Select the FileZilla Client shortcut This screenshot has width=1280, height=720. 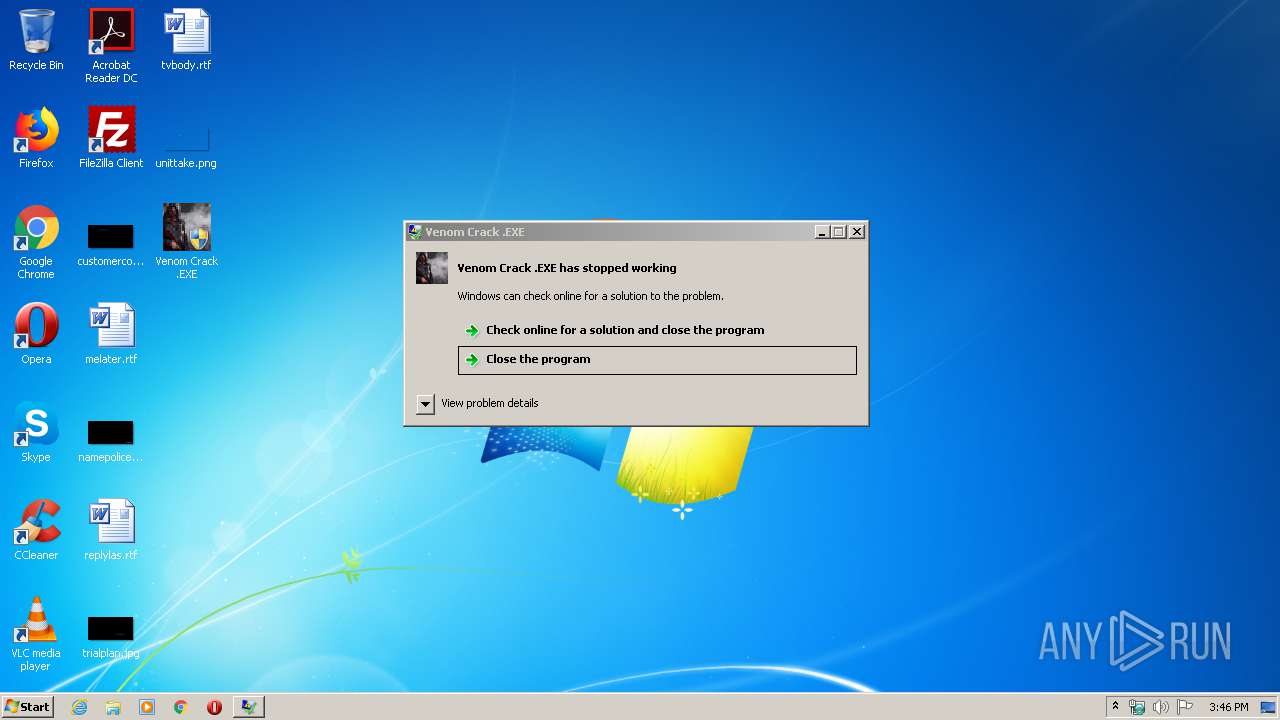[x=111, y=138]
